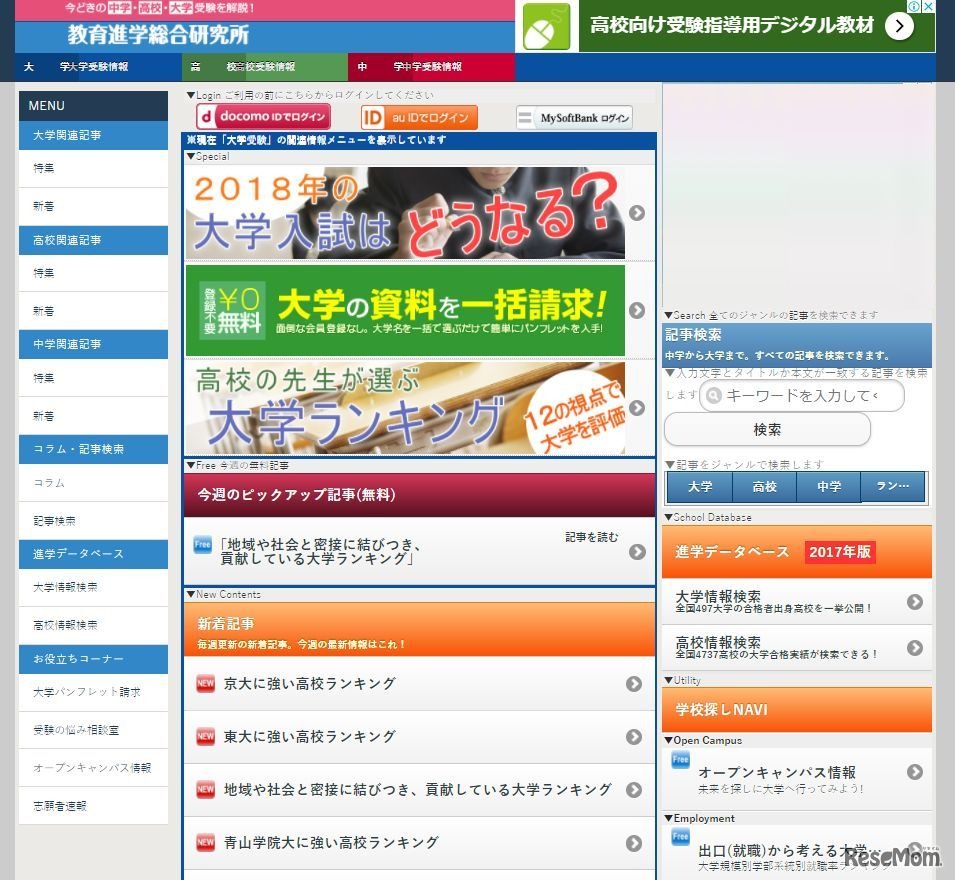
Task: Click the arrow beside 高校情報検索
Action: [916, 648]
